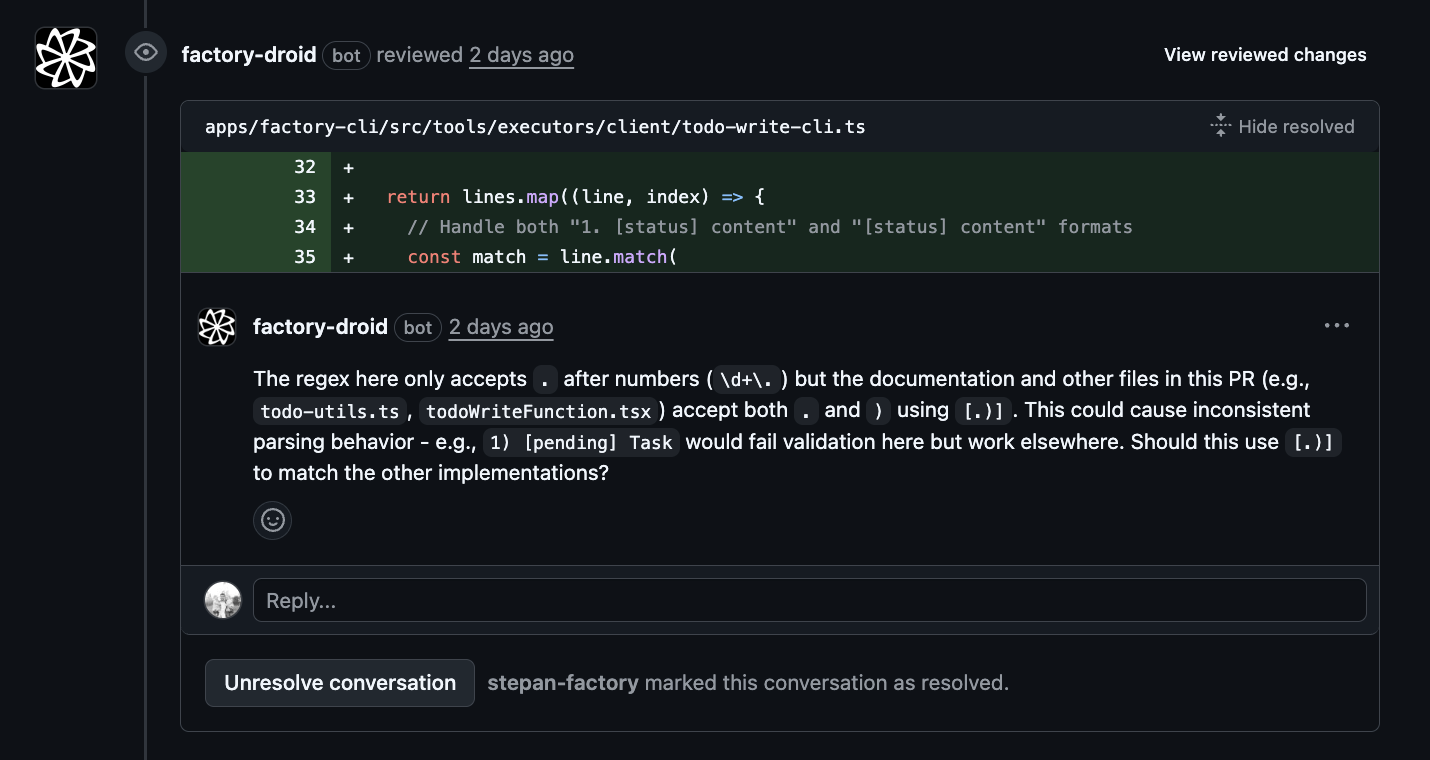Viewport: 1430px width, 760px height.
Task: Click the factory-droid reviewer name
Action: pos(249,55)
